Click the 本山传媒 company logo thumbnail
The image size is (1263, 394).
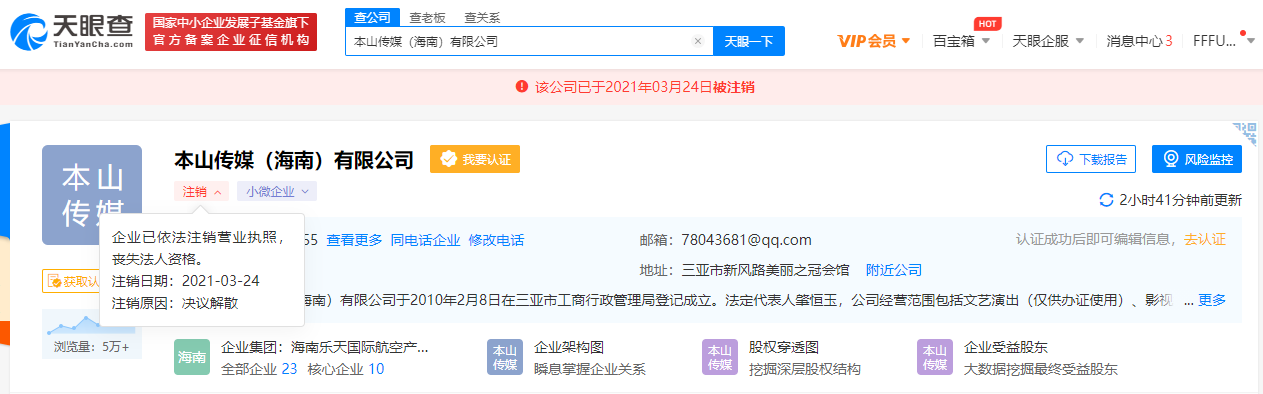92,195
